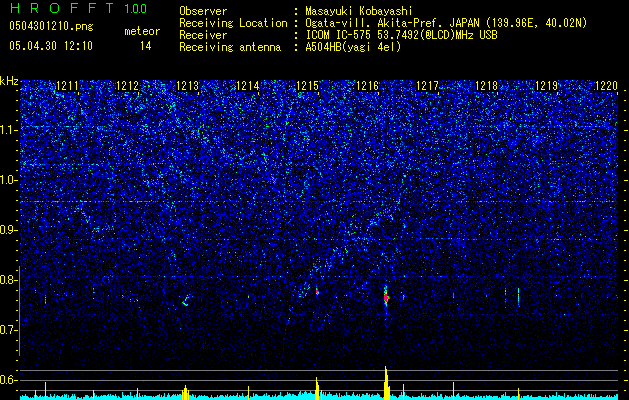Click the HROFFT program title
629x400 pixels.
[62, 8]
